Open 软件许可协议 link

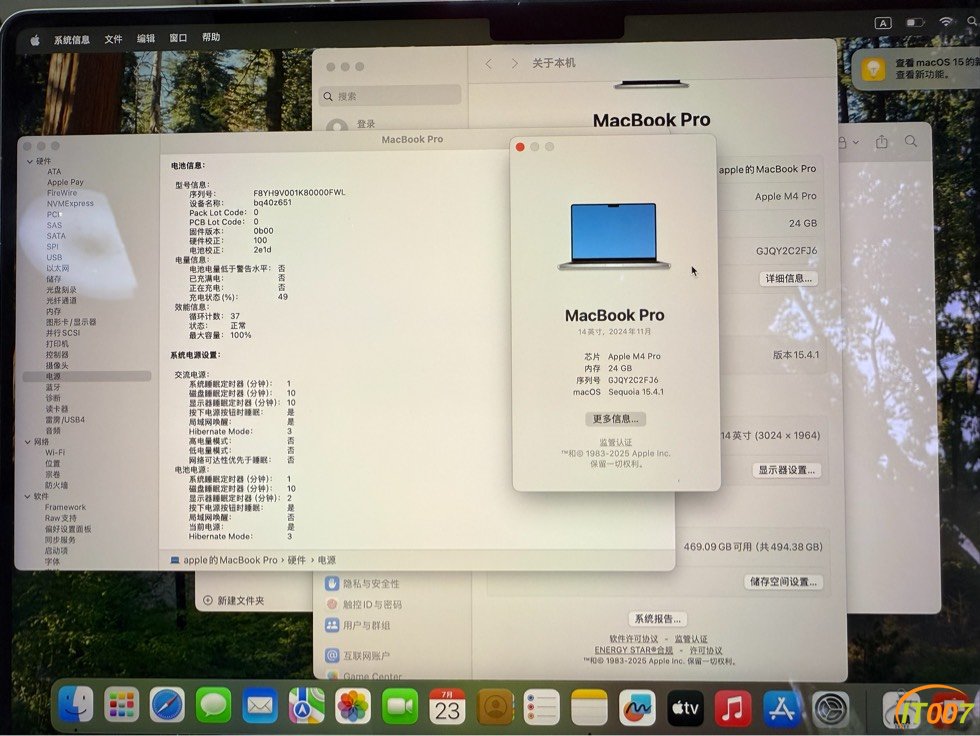tap(634, 639)
